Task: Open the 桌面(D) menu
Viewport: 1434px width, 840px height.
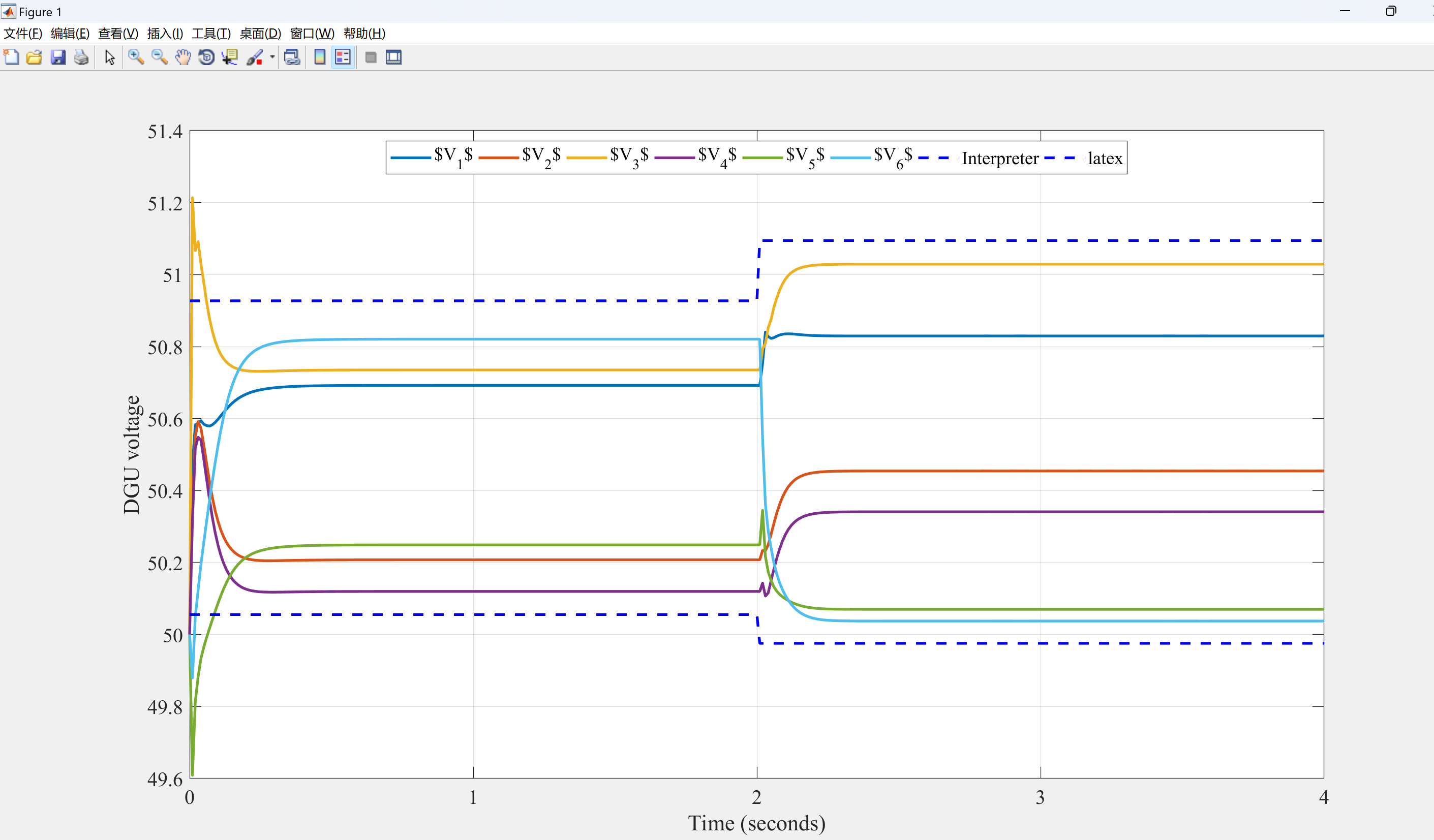Action: 260,34
